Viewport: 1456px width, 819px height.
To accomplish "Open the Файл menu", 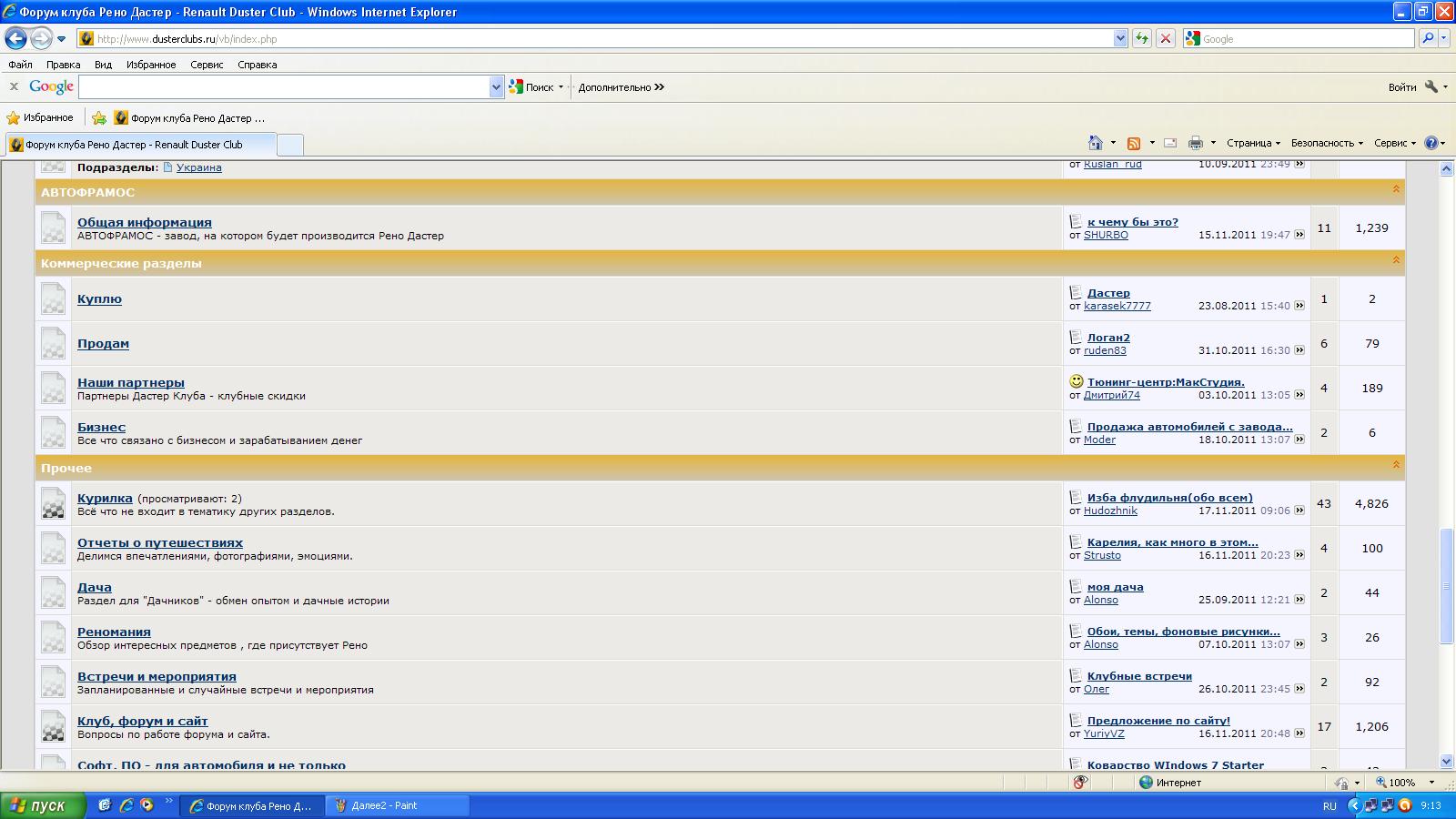I will [20, 65].
